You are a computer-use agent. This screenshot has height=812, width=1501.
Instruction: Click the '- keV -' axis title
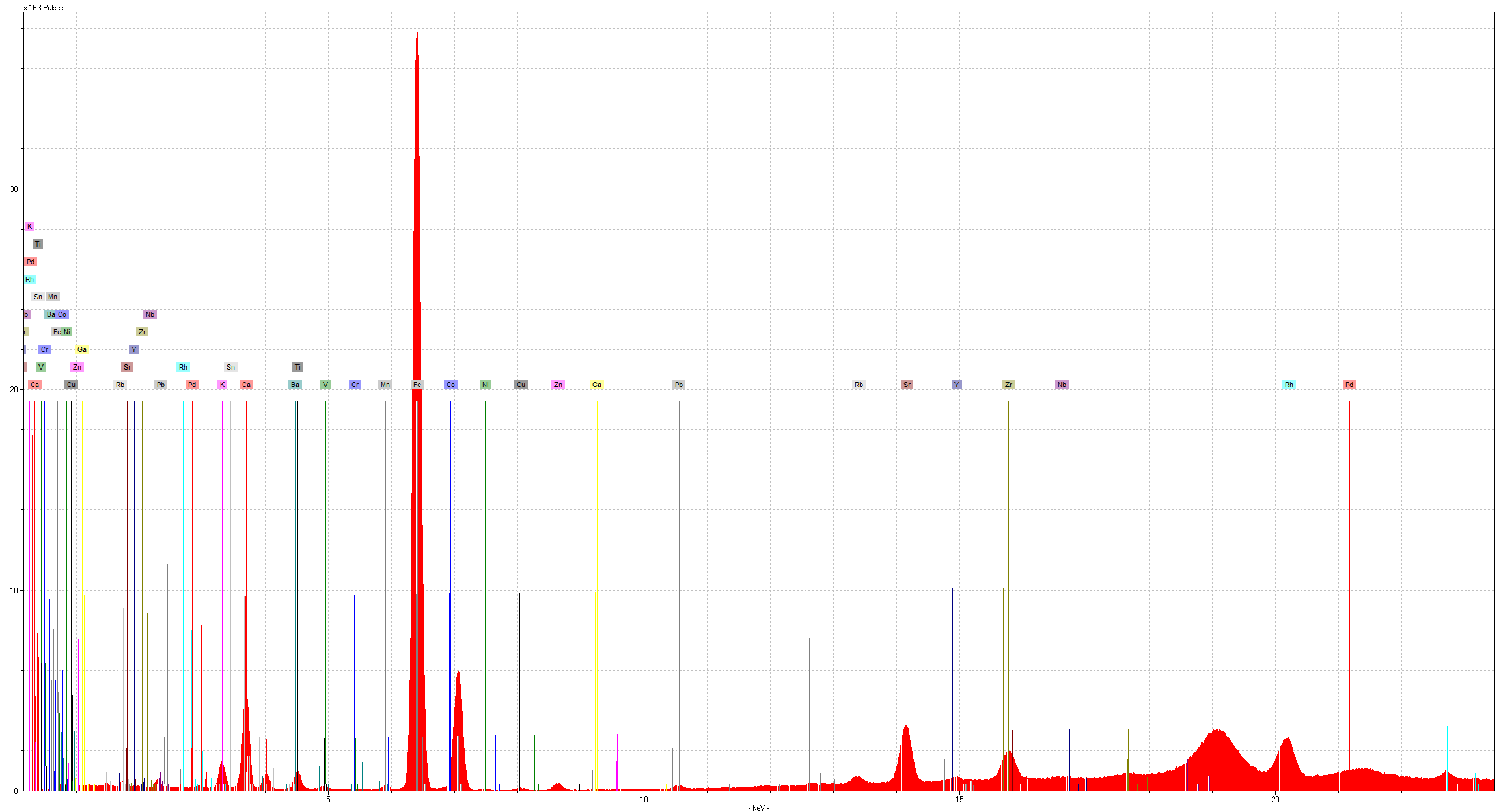point(759,807)
